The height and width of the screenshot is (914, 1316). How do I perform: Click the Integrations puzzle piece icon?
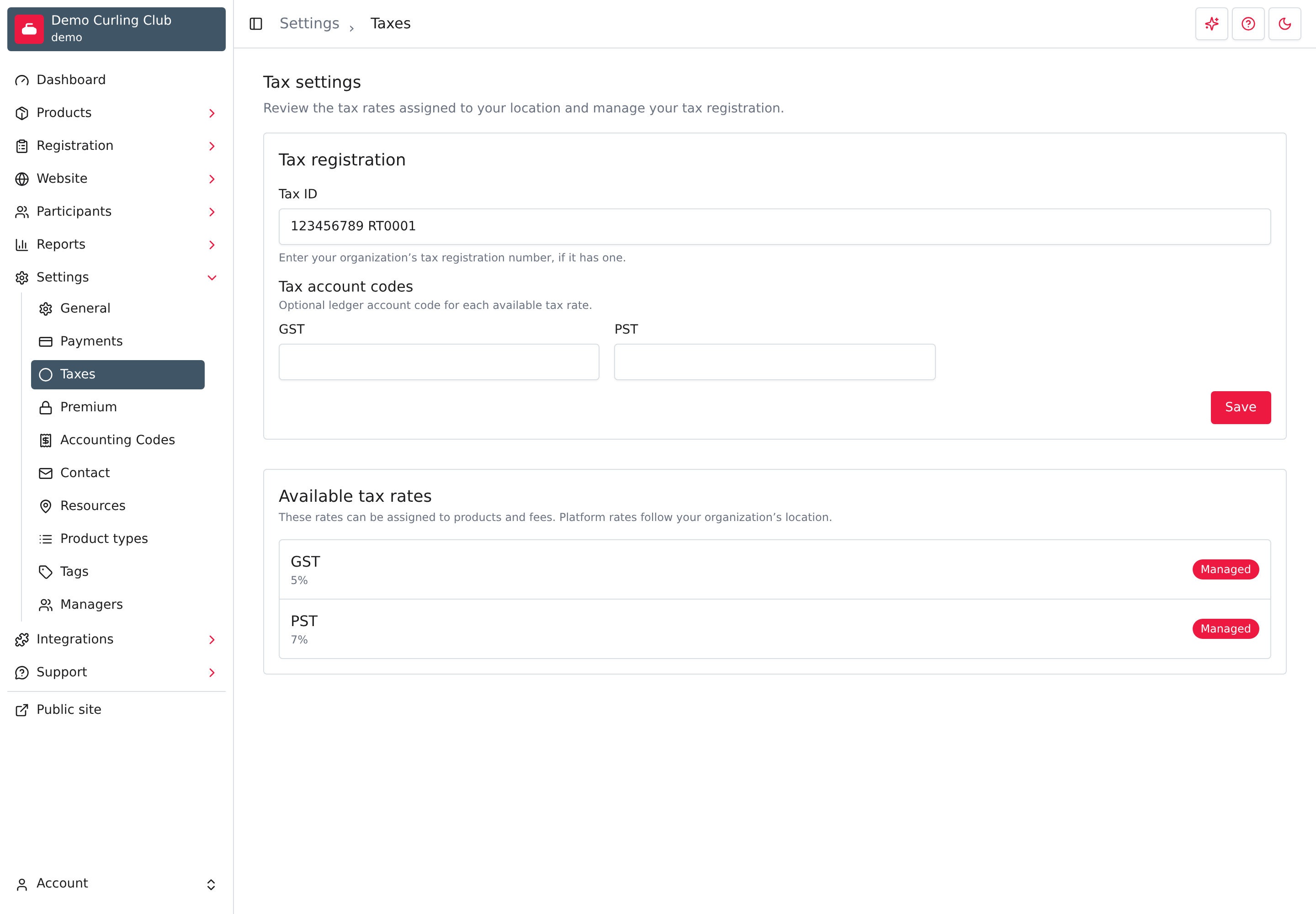click(22, 640)
